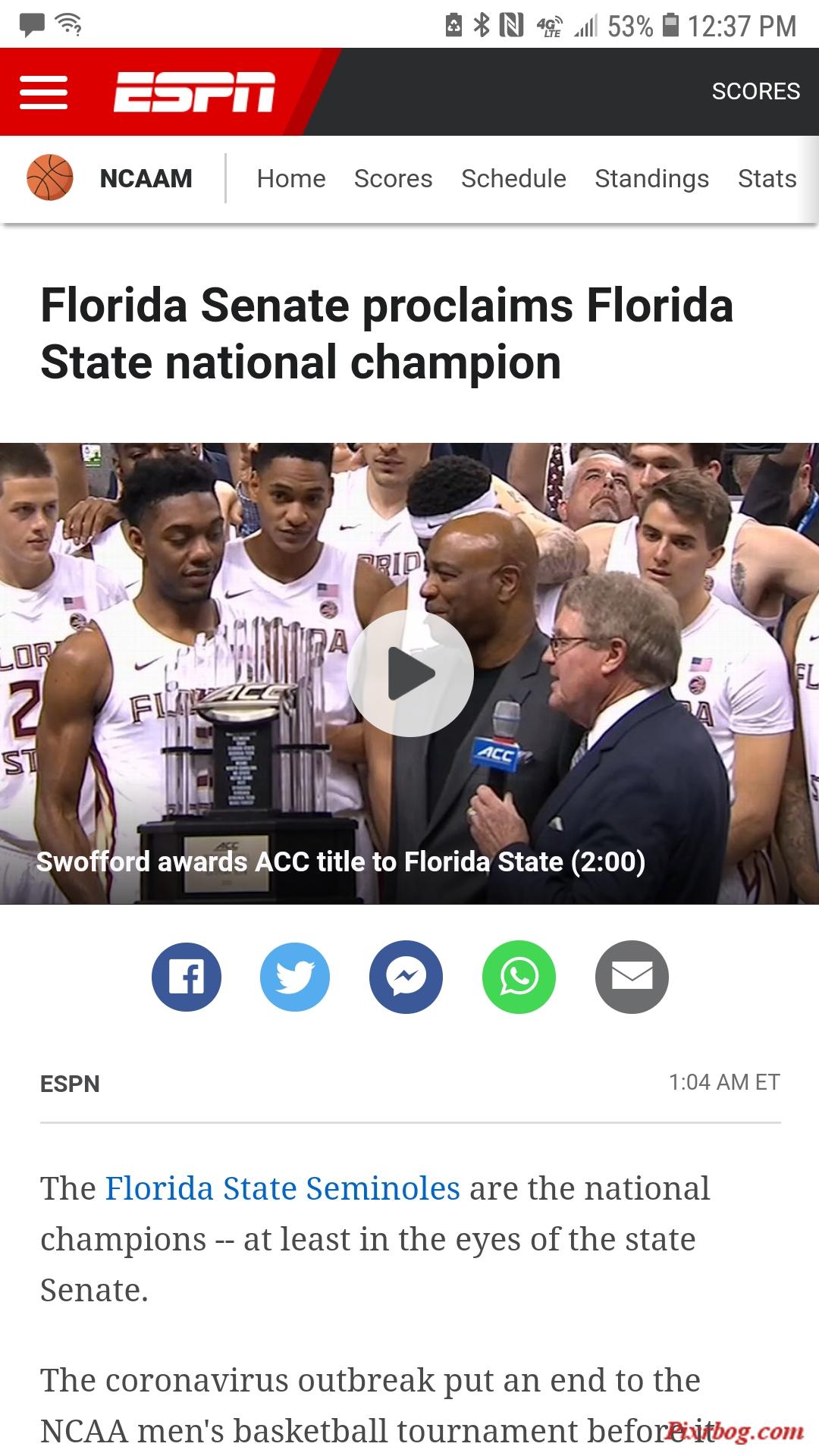The width and height of the screenshot is (819, 1456).
Task: Share via Facebook Messenger
Action: 406,977
